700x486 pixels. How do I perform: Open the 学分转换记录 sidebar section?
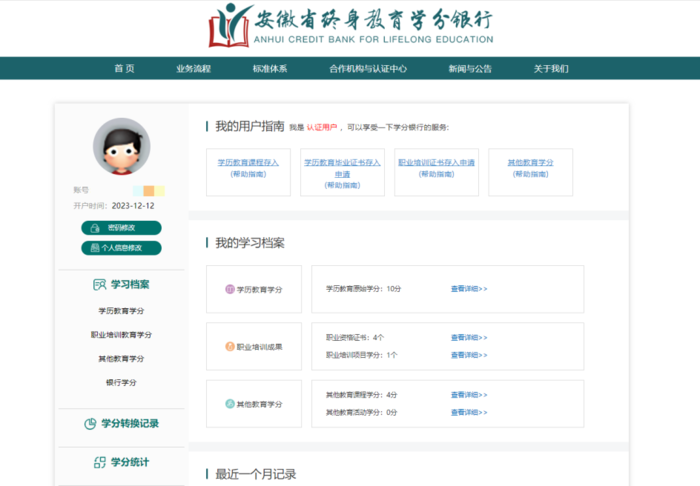[121, 424]
